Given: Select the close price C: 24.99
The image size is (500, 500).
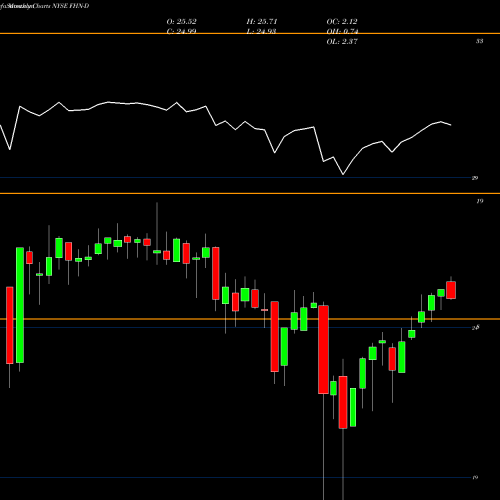Looking at the screenshot, I should [x=181, y=31].
